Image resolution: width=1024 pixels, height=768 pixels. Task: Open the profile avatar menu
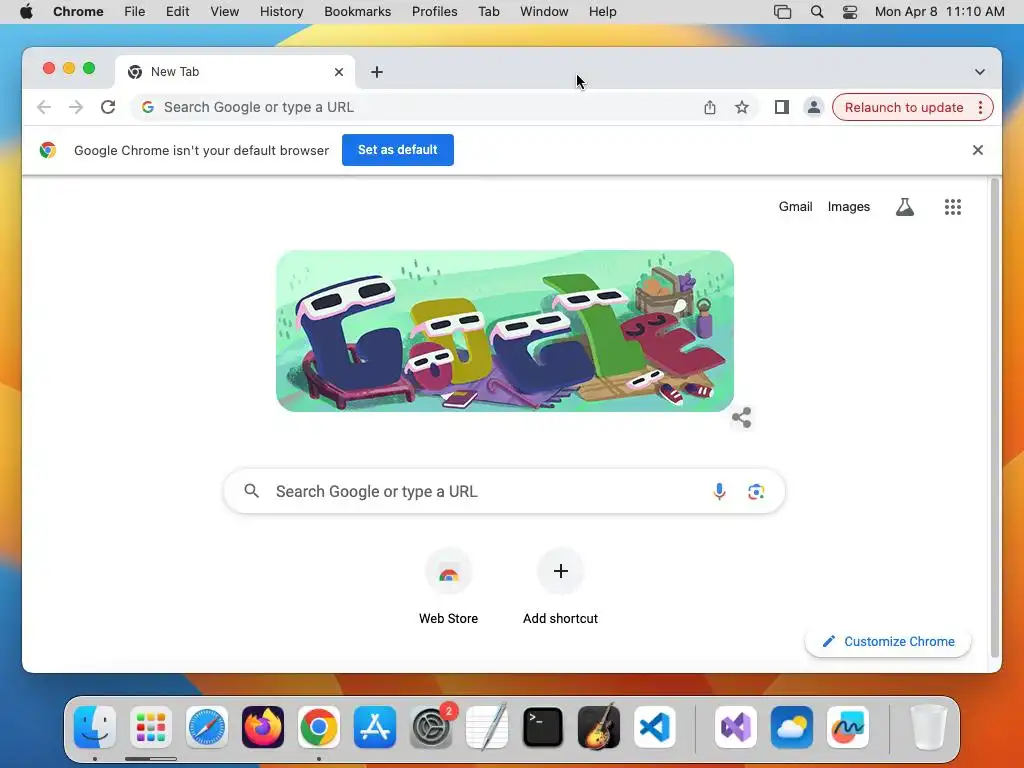click(814, 107)
